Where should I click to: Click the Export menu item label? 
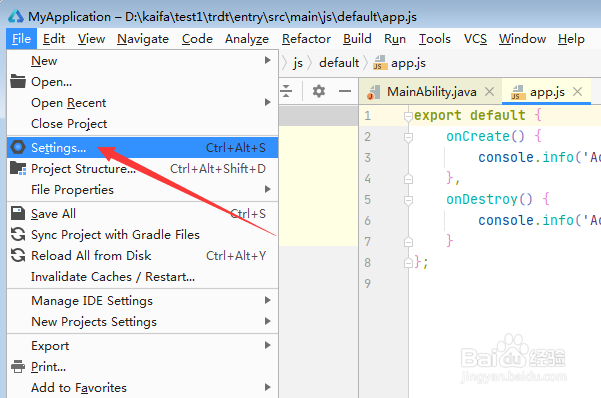[x=50, y=346]
